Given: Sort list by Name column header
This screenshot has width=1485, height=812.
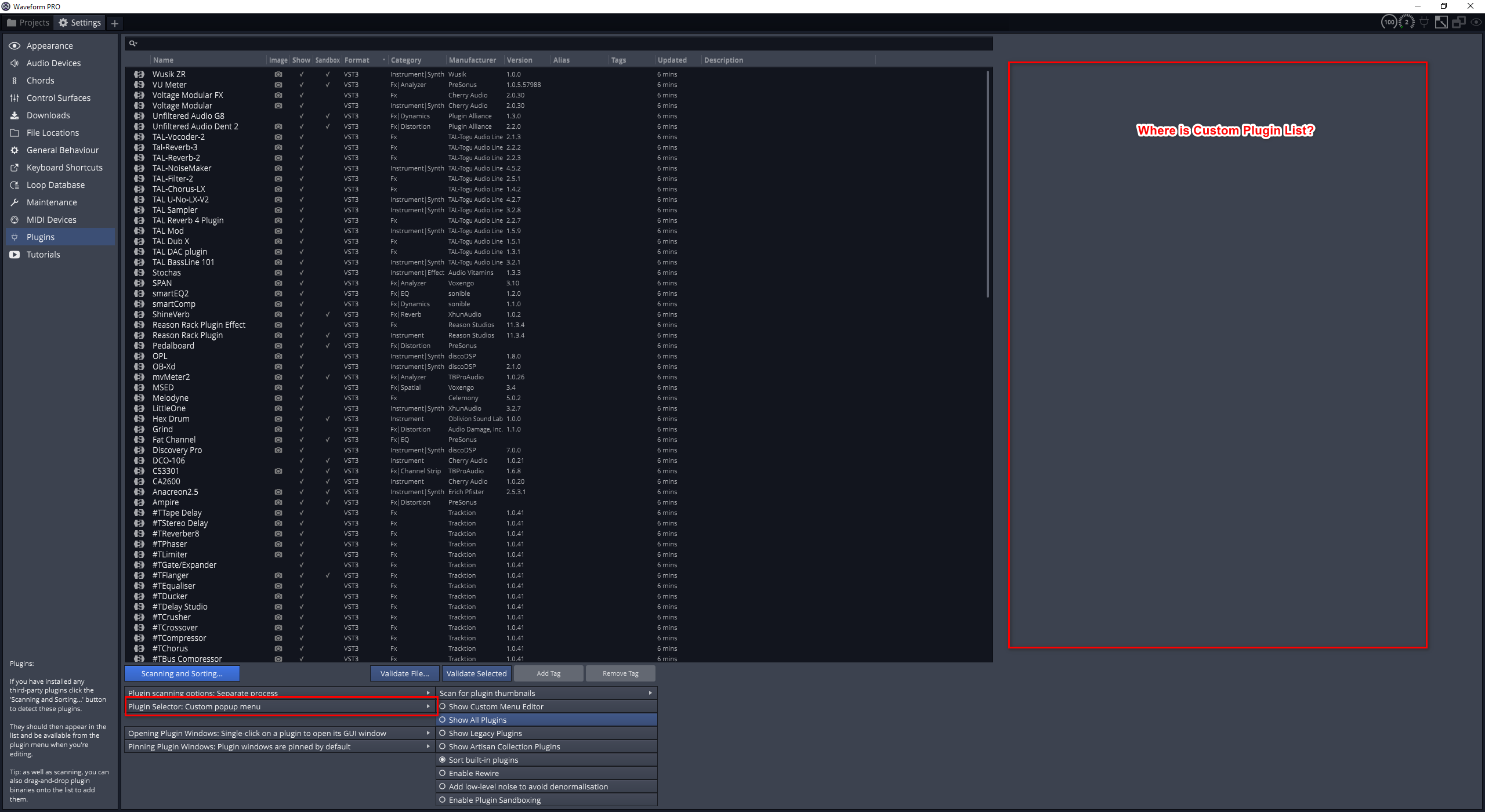Looking at the screenshot, I should coord(208,60).
